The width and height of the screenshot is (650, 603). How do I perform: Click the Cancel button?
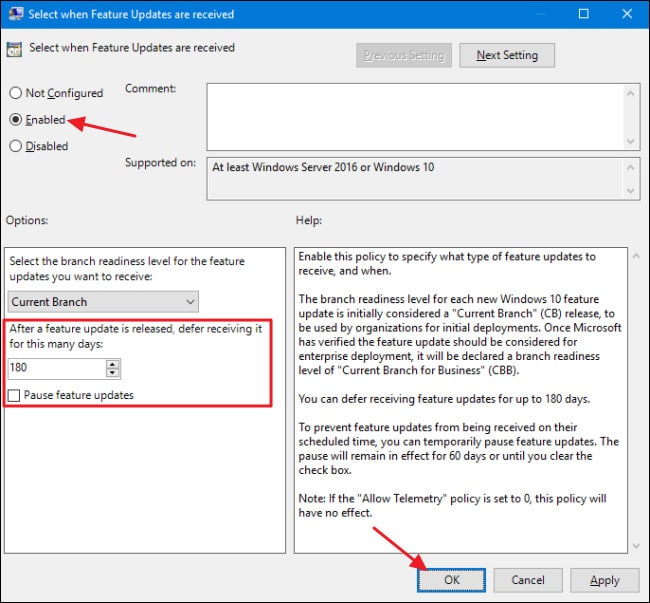(528, 580)
